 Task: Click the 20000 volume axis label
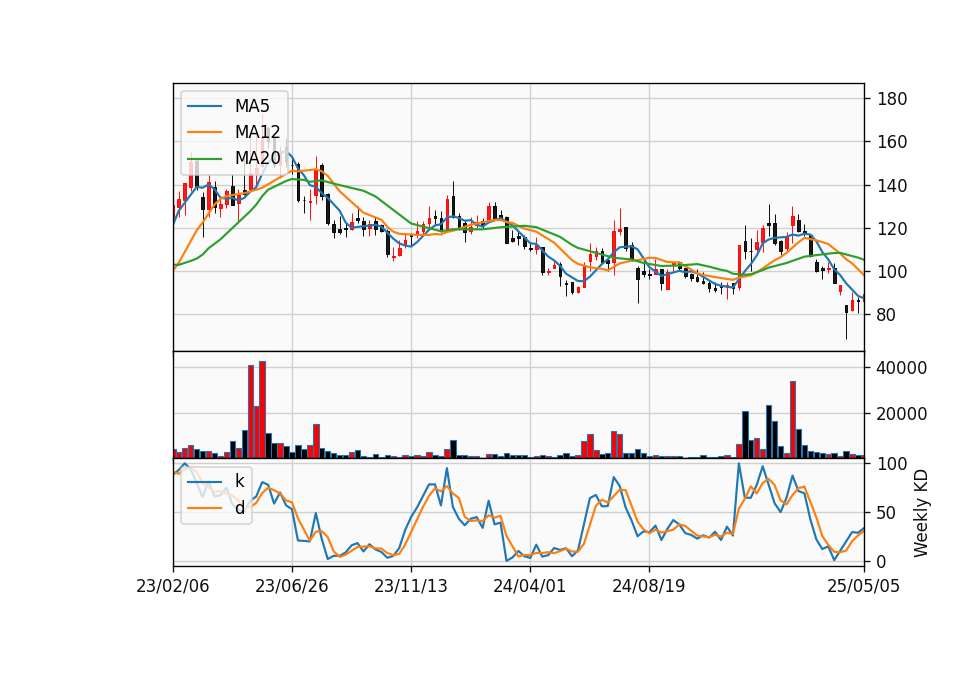tap(902, 414)
